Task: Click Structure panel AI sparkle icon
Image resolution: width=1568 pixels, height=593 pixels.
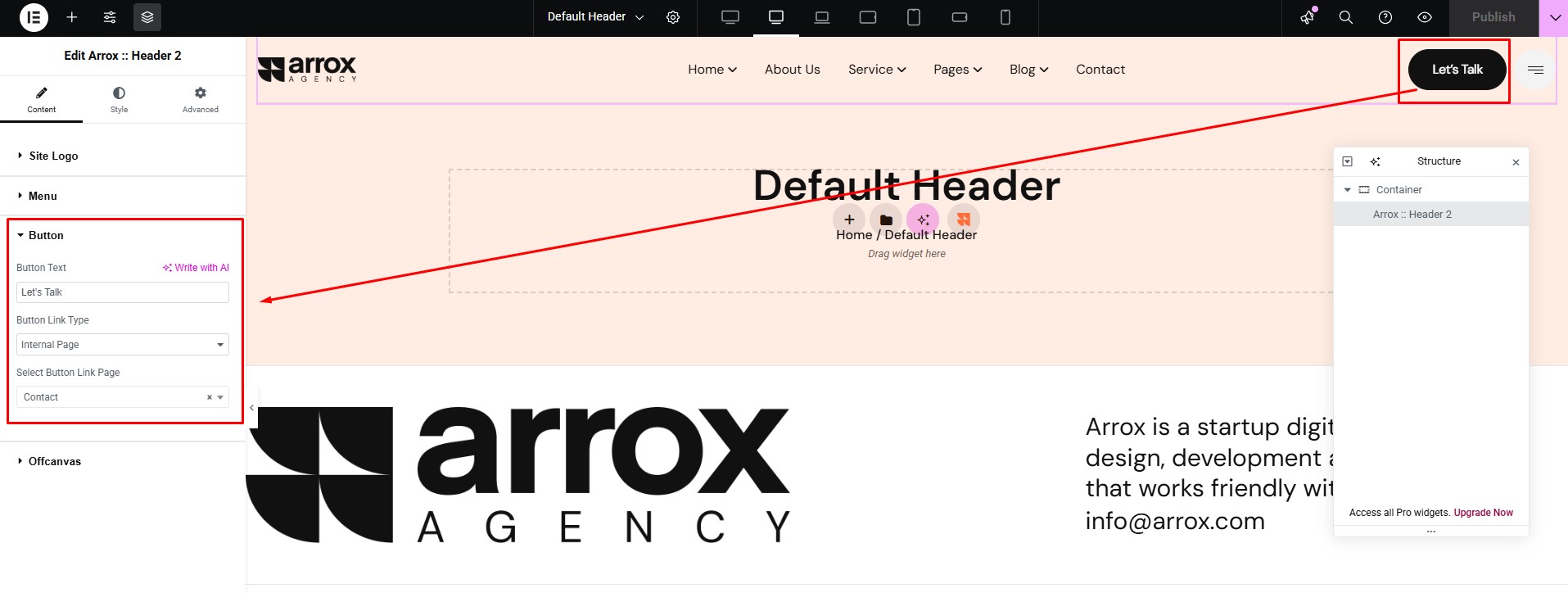Action: pos(1376,161)
